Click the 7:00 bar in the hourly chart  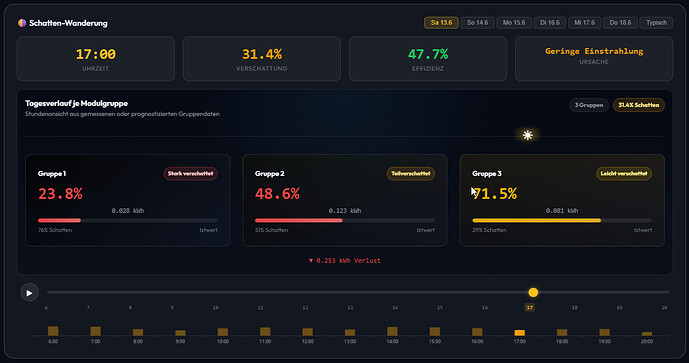(95, 331)
